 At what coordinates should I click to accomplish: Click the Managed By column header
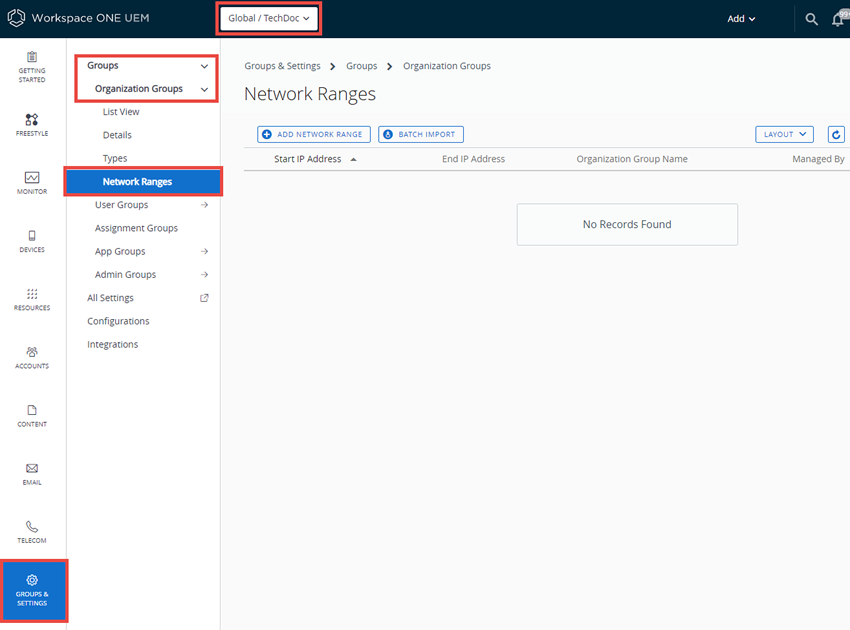click(818, 159)
